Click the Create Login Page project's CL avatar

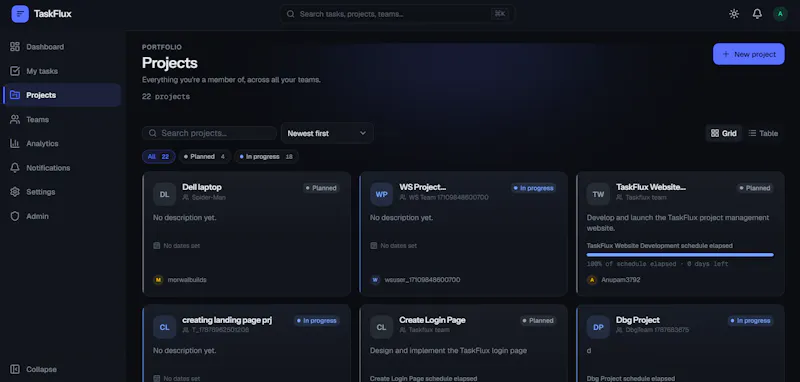[x=382, y=327]
